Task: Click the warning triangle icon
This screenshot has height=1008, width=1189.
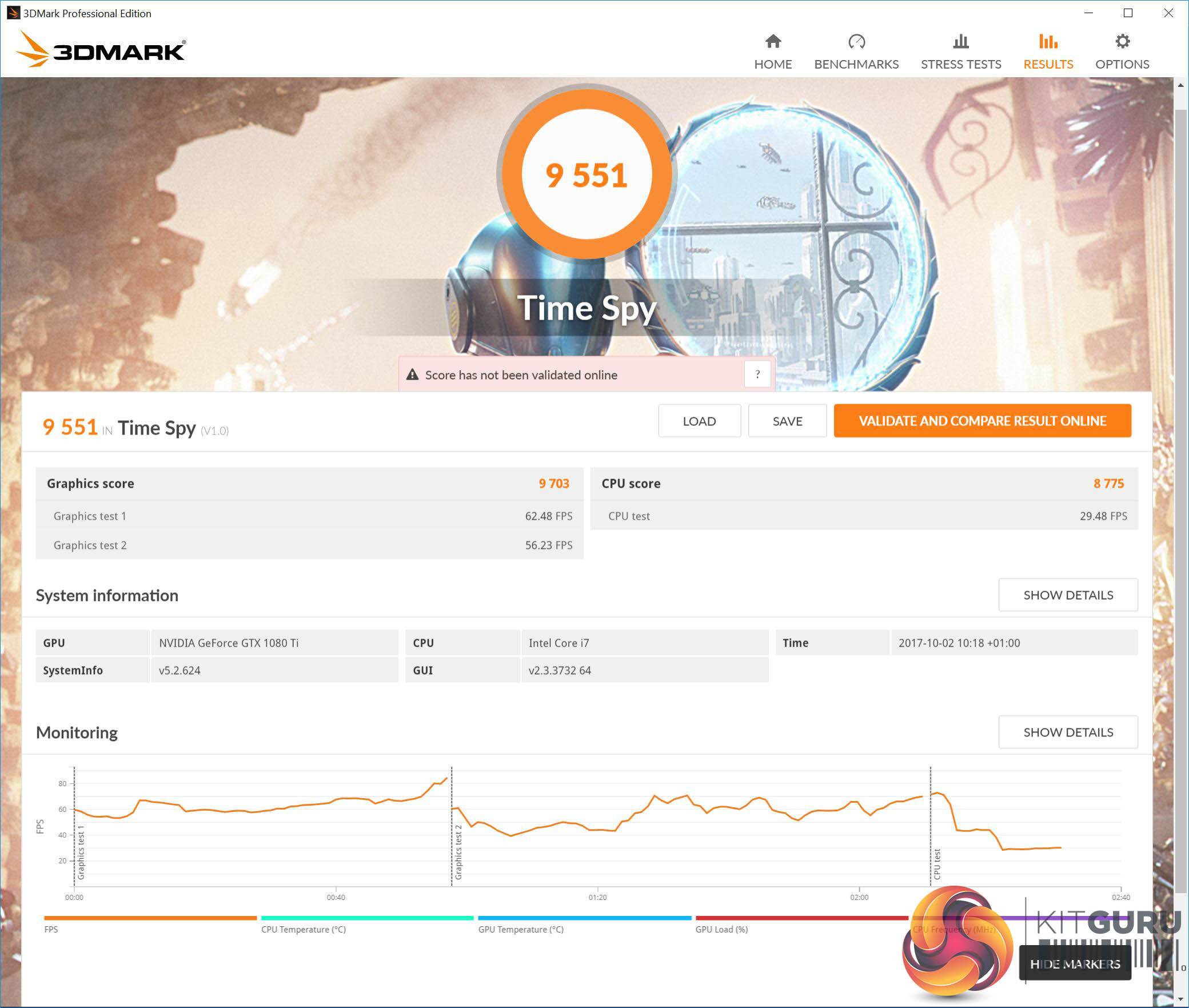Action: tap(412, 374)
